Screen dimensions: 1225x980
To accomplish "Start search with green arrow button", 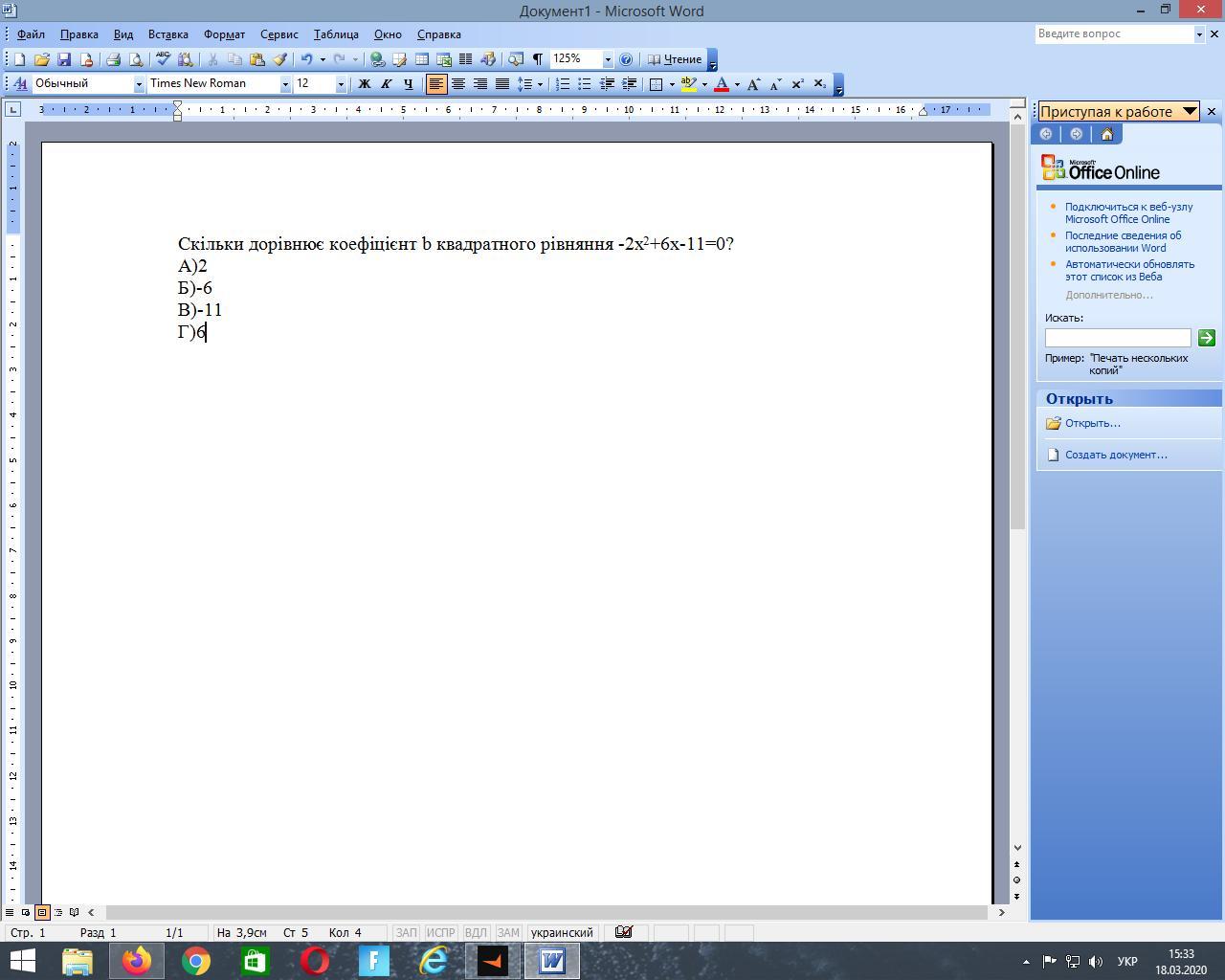I will (1206, 338).
